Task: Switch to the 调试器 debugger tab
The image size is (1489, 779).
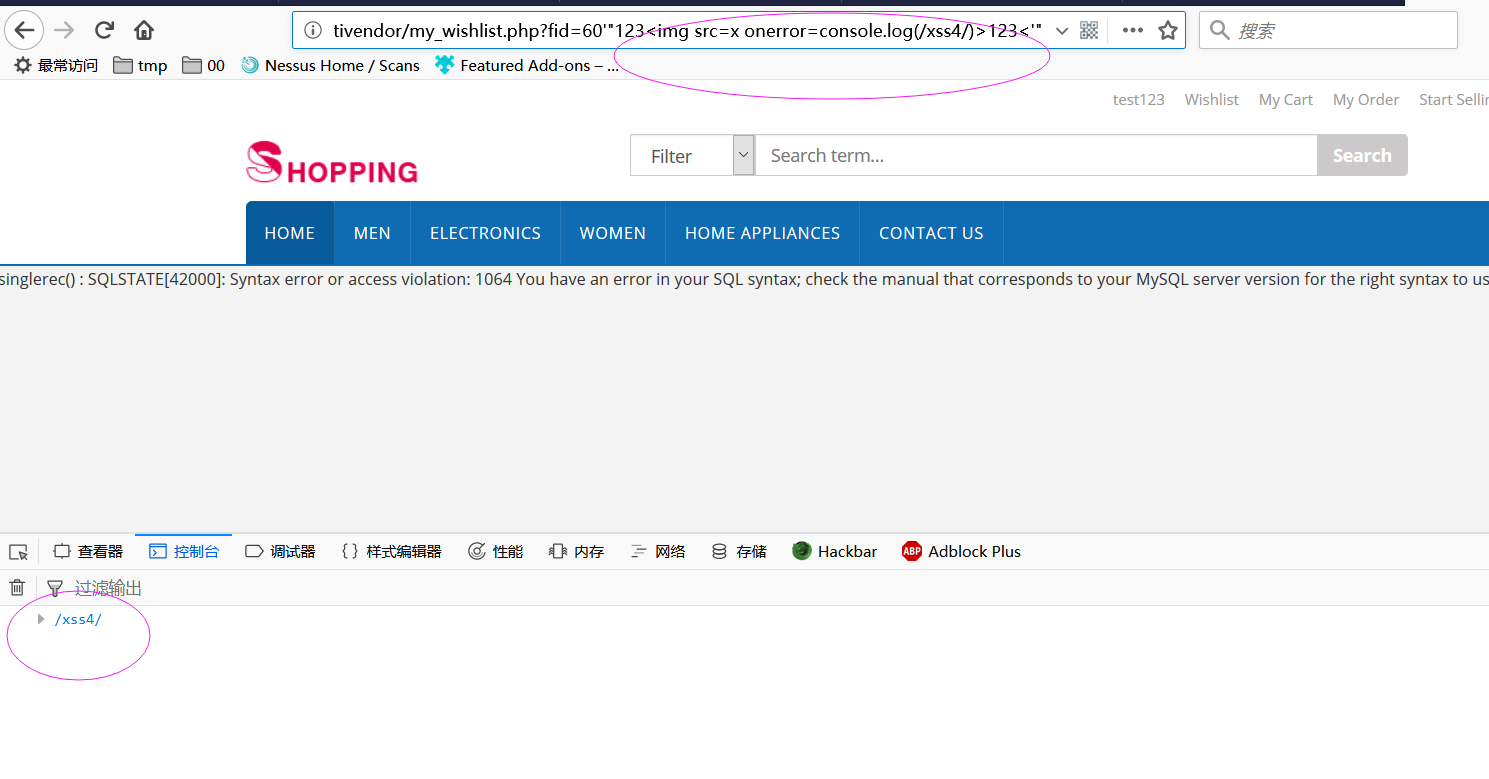Action: 280,552
